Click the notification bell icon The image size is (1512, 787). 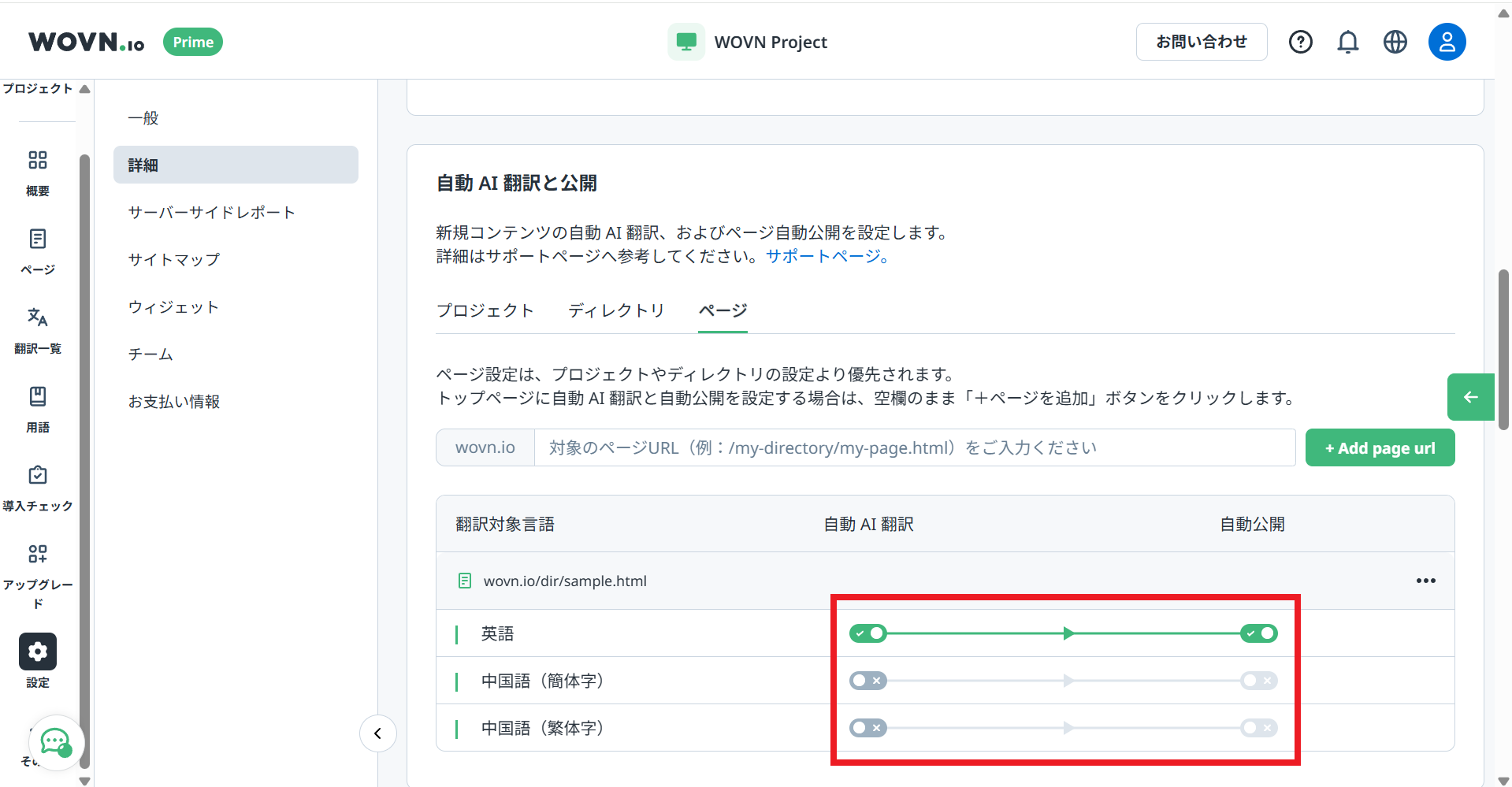coord(1347,42)
